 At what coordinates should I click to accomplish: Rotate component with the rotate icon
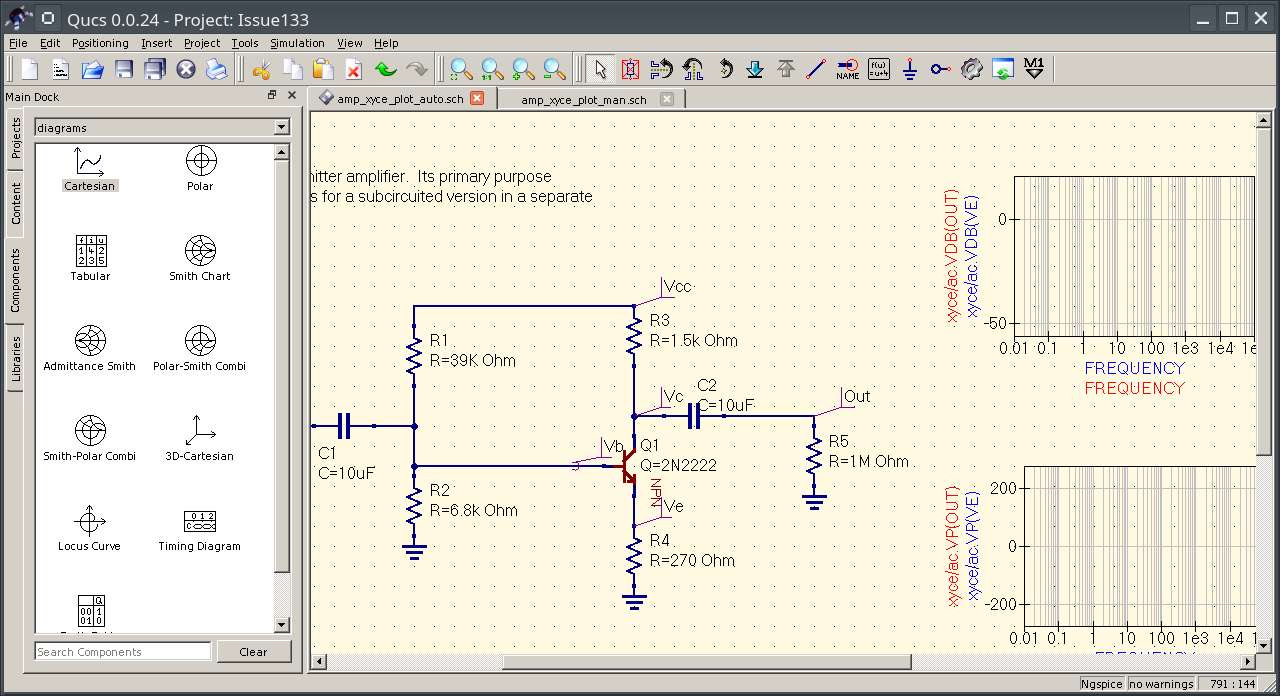click(725, 69)
